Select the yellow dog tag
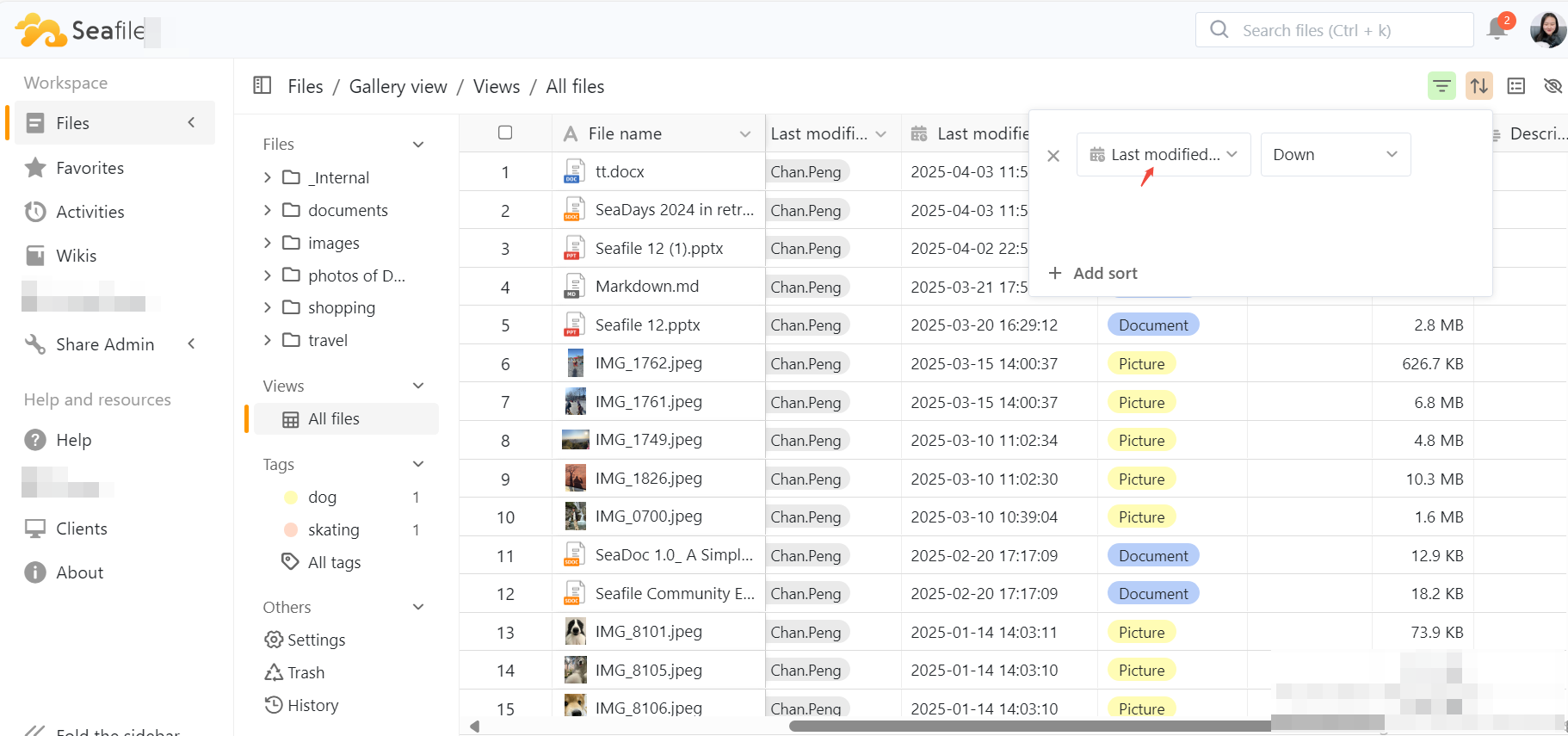Image resolution: width=1568 pixels, height=736 pixels. pyautogui.click(x=322, y=497)
